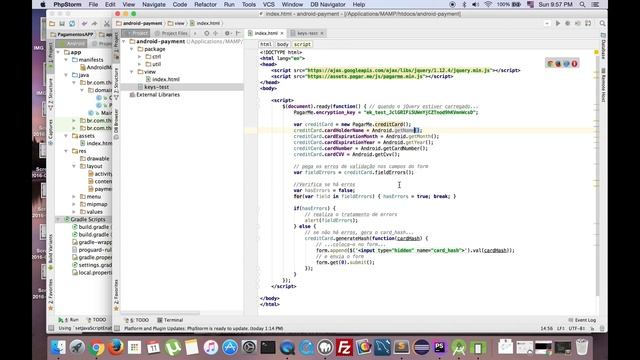Collapse the android-payment root folder

(124, 42)
